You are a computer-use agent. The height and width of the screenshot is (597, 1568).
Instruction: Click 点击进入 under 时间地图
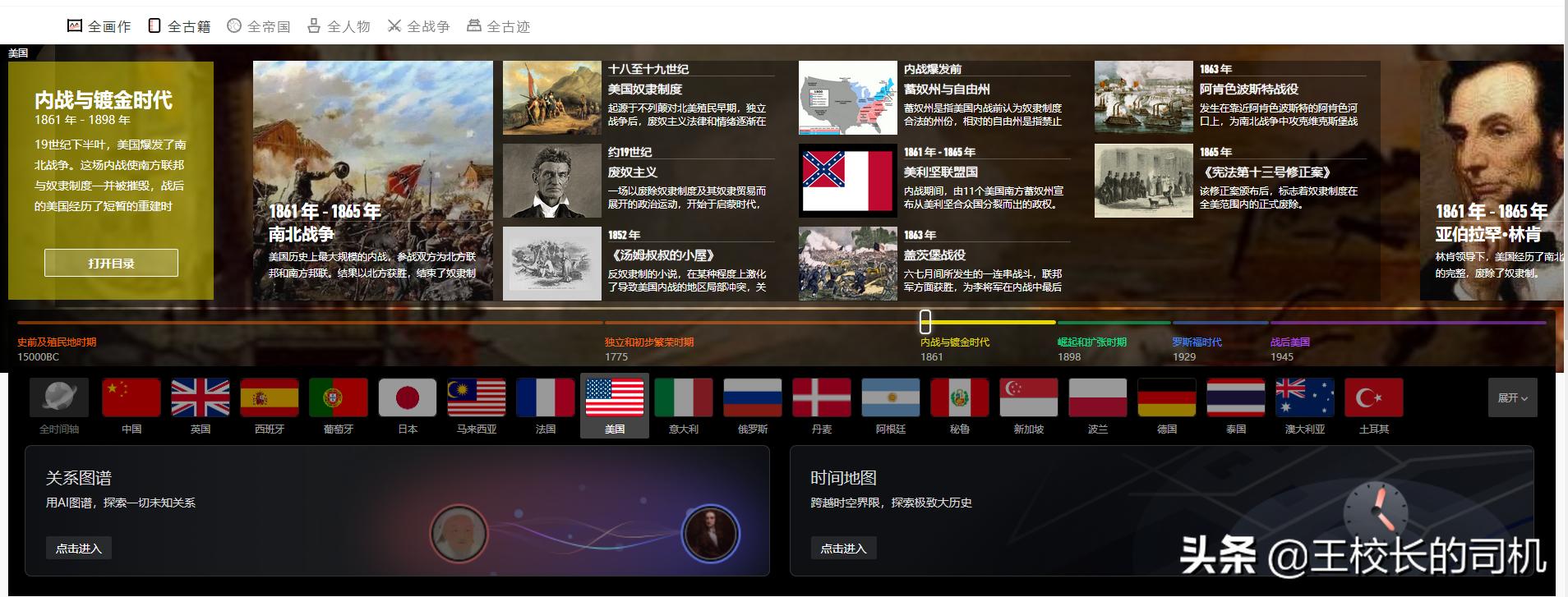[x=843, y=548]
